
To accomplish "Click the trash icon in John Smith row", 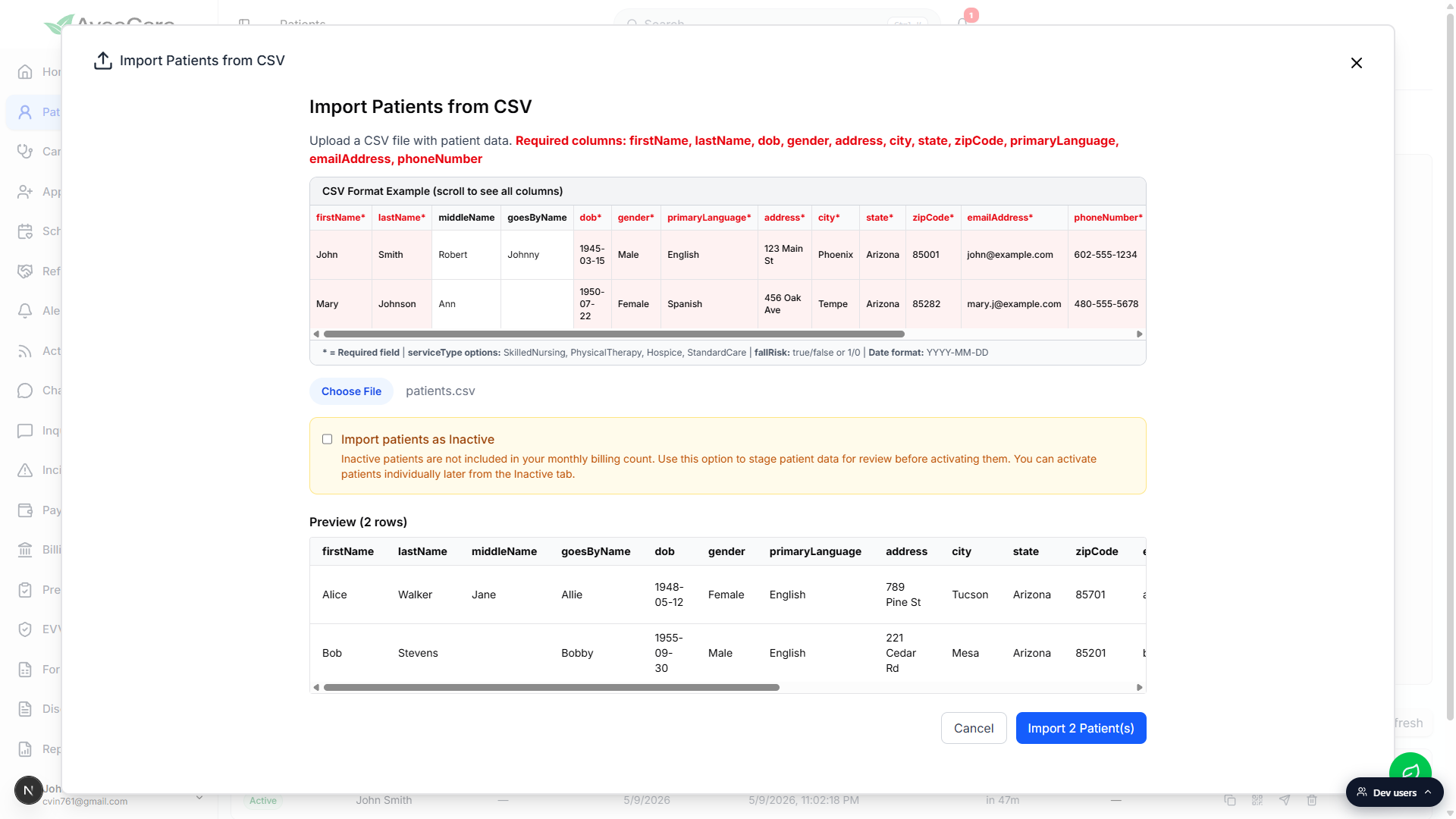I will (1312, 800).
